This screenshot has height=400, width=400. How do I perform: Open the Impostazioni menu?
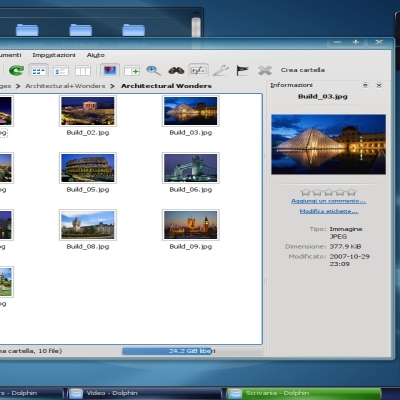click(x=54, y=55)
